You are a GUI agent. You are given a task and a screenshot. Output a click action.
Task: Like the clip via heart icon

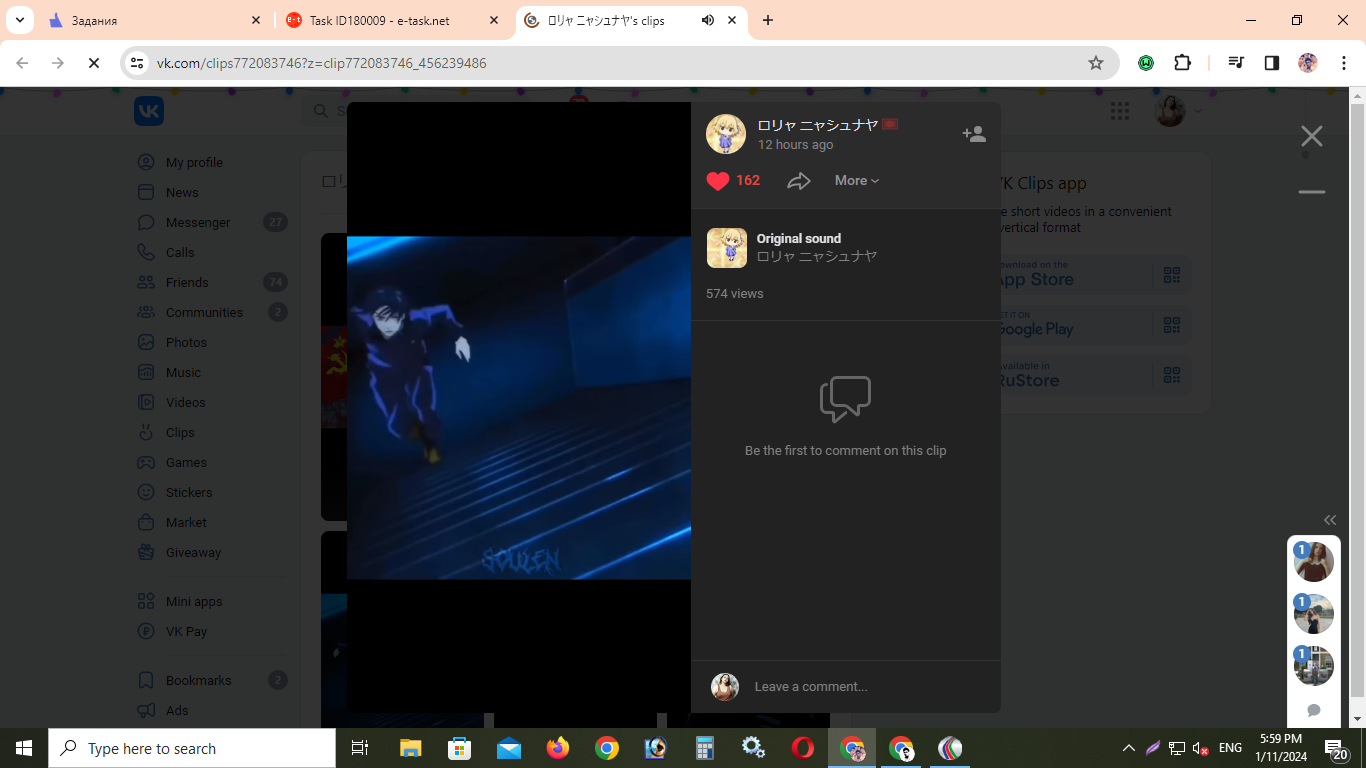click(x=718, y=181)
